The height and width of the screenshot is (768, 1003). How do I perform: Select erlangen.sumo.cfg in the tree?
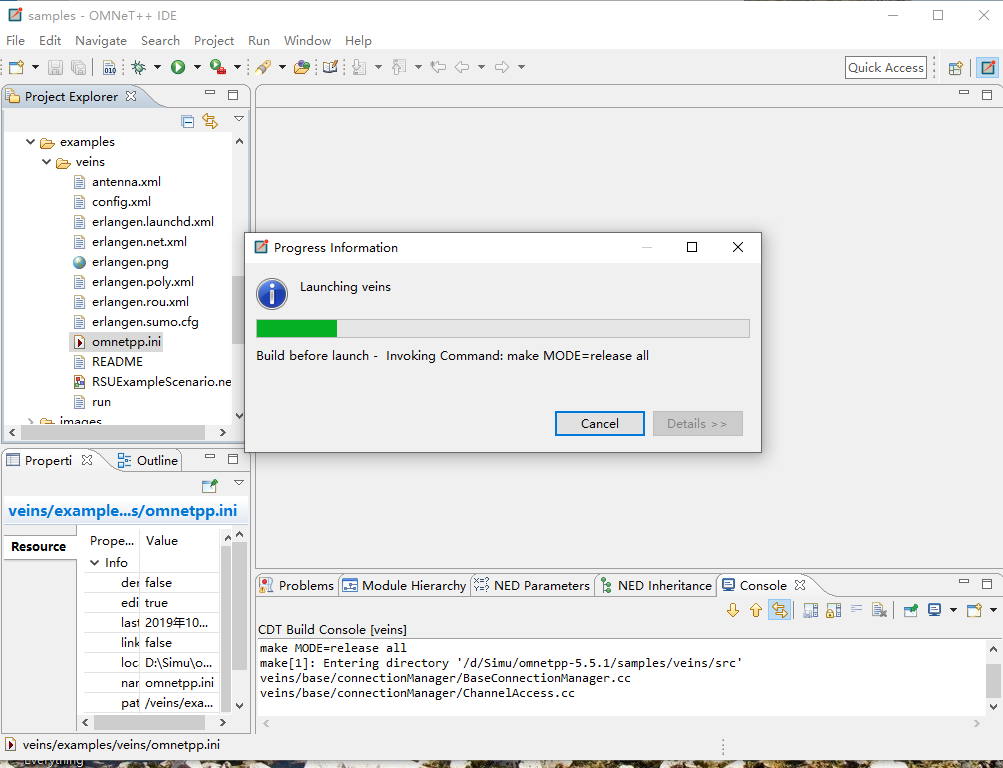click(x=145, y=322)
